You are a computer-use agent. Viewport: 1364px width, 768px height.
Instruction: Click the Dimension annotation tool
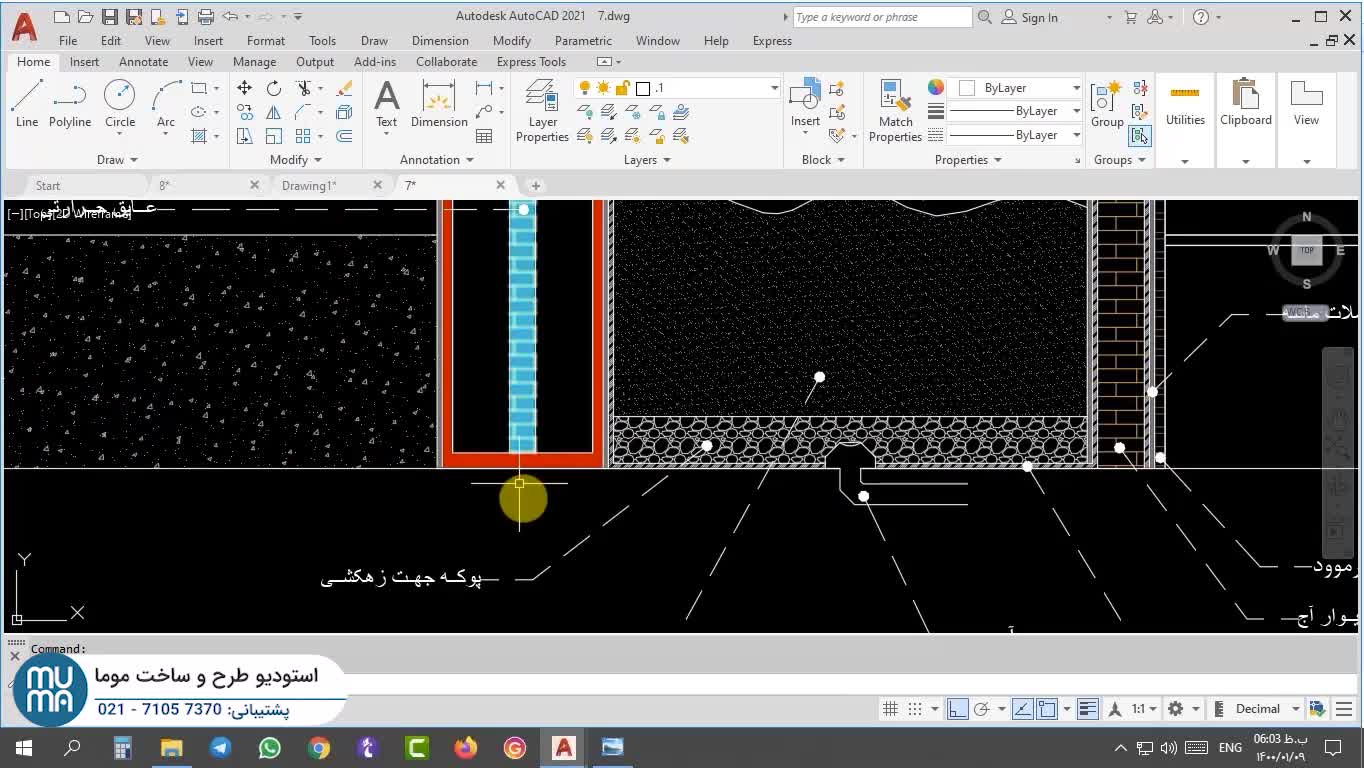click(439, 105)
